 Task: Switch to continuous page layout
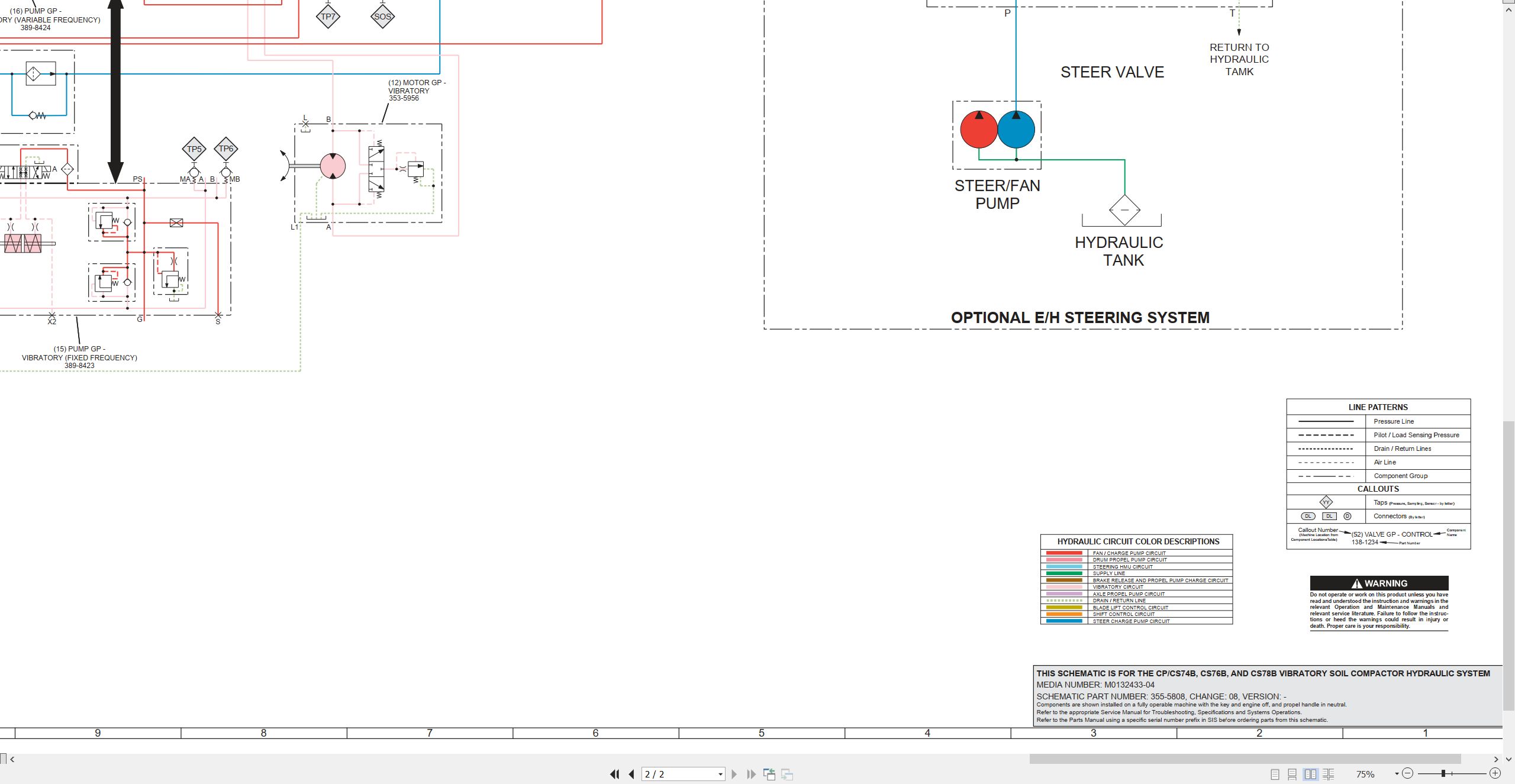[x=1292, y=774]
